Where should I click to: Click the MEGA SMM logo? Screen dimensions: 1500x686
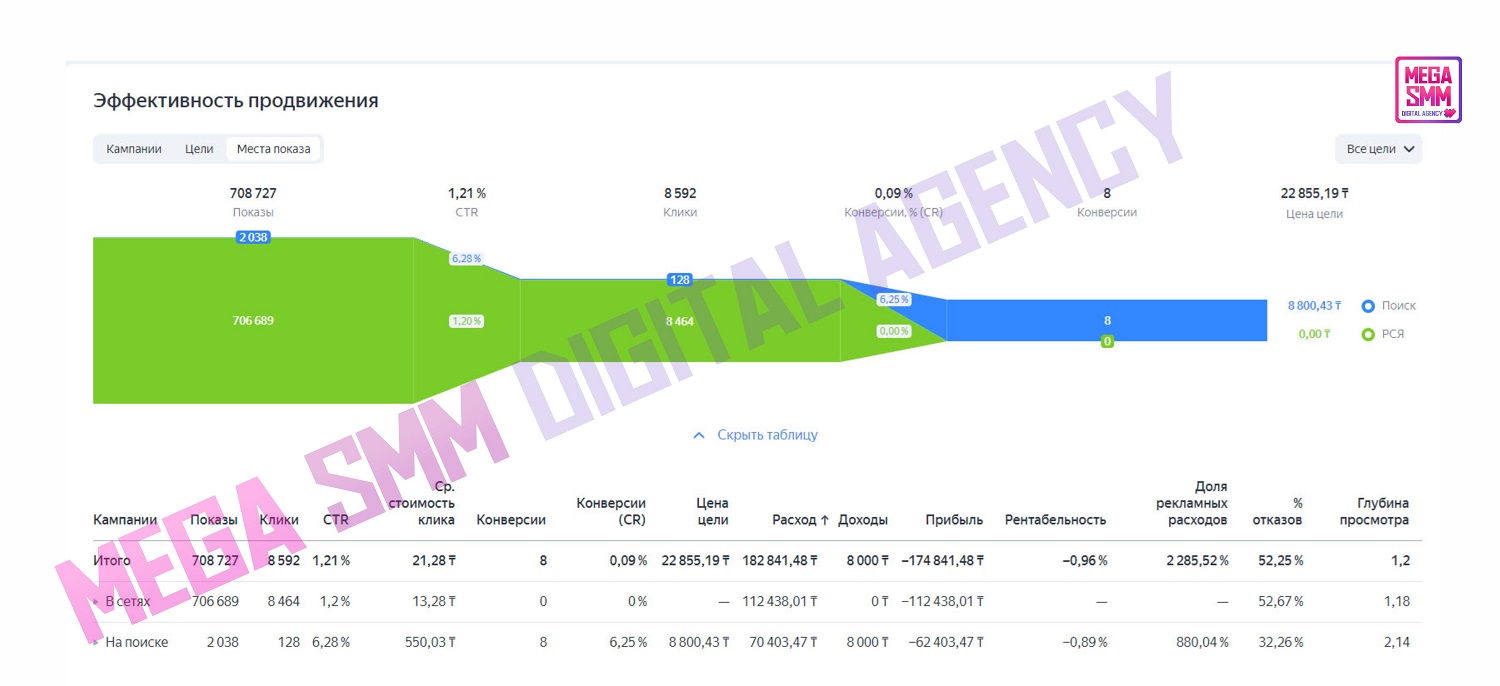pos(1428,90)
